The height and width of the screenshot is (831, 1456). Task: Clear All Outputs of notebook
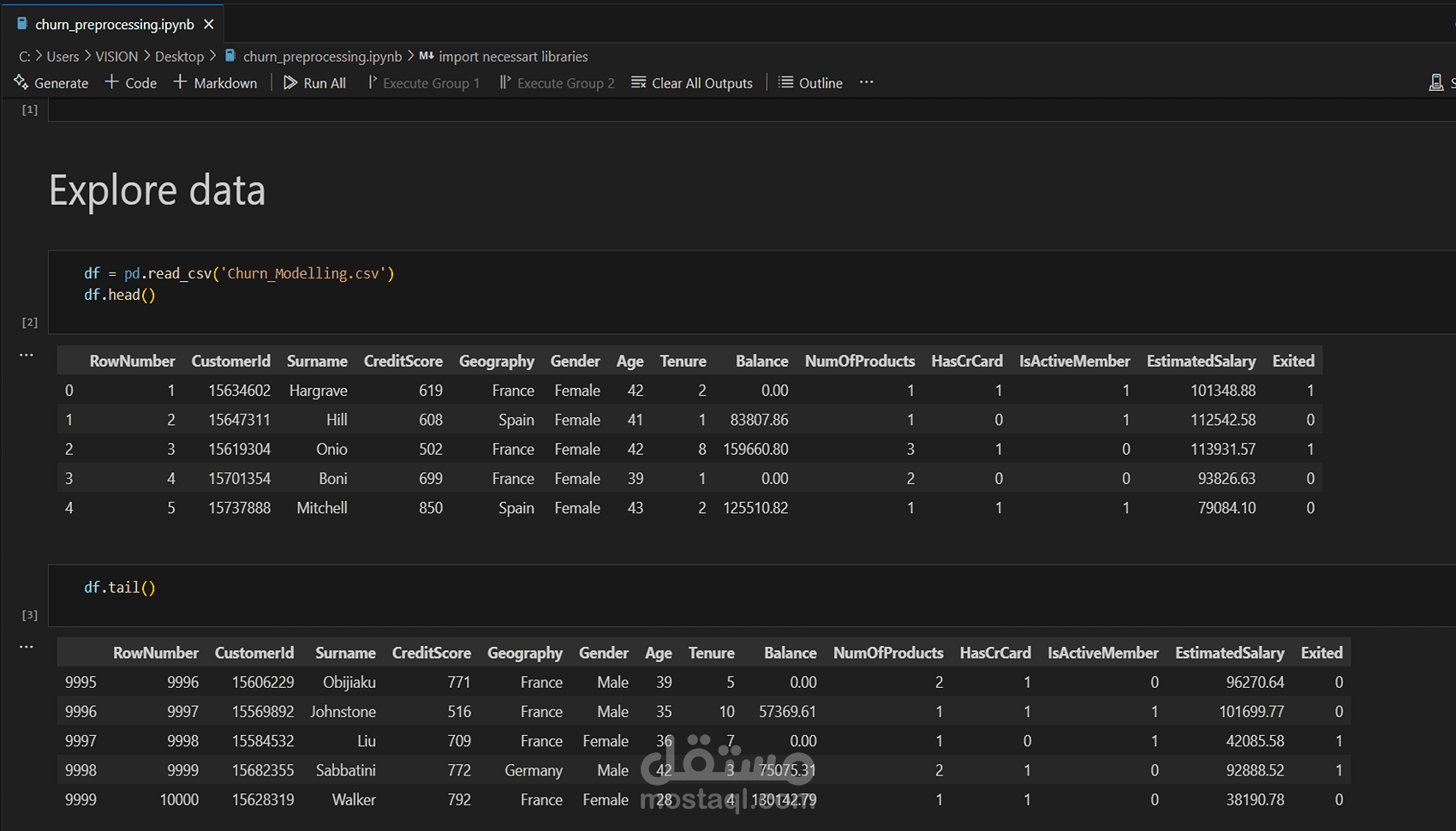[692, 82]
